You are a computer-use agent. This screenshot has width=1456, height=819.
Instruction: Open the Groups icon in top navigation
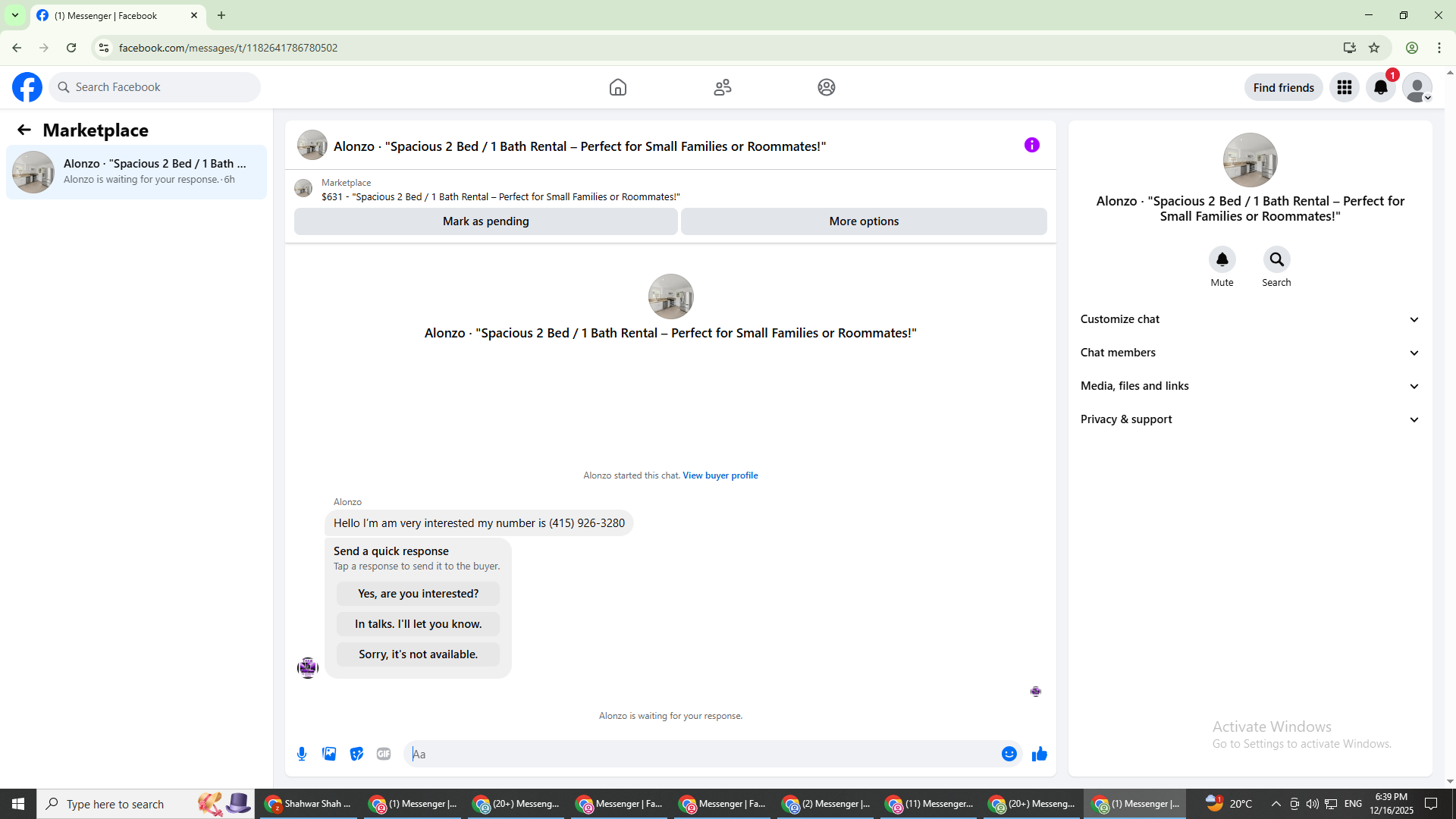click(x=827, y=87)
